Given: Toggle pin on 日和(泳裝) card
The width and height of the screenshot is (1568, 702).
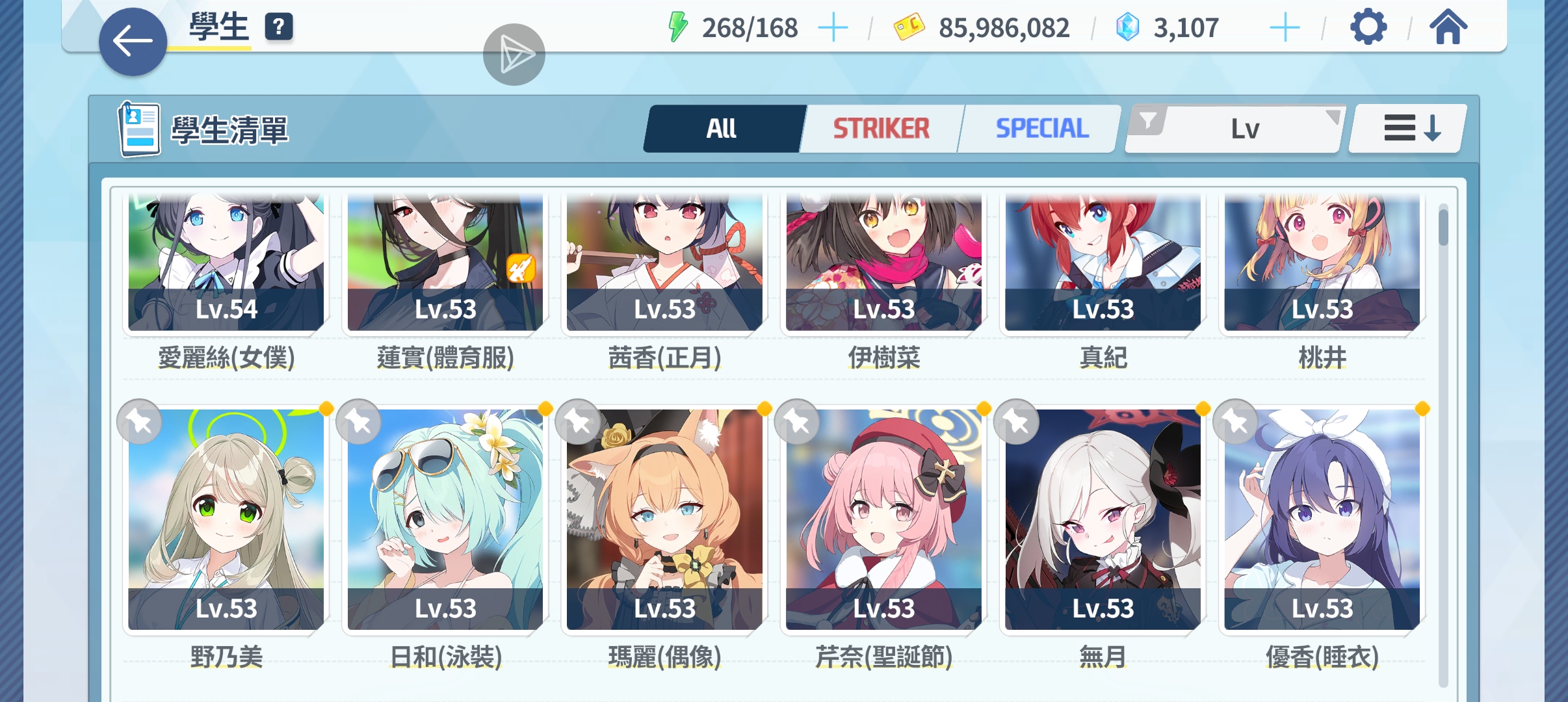Looking at the screenshot, I should 358,422.
